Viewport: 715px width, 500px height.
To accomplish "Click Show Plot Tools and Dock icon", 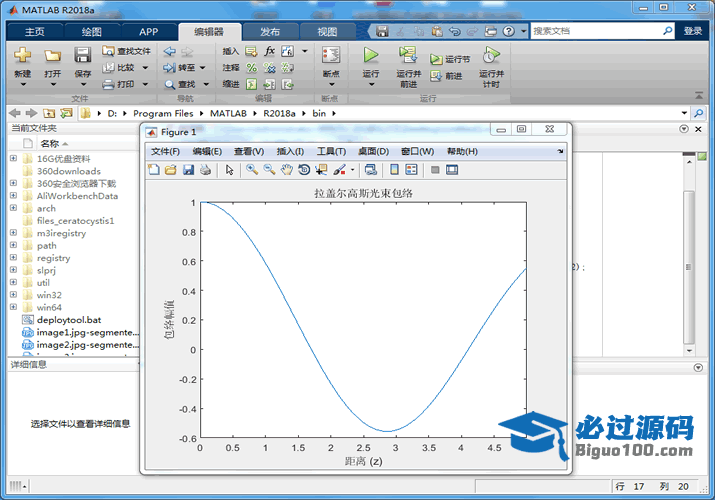I will 452,170.
